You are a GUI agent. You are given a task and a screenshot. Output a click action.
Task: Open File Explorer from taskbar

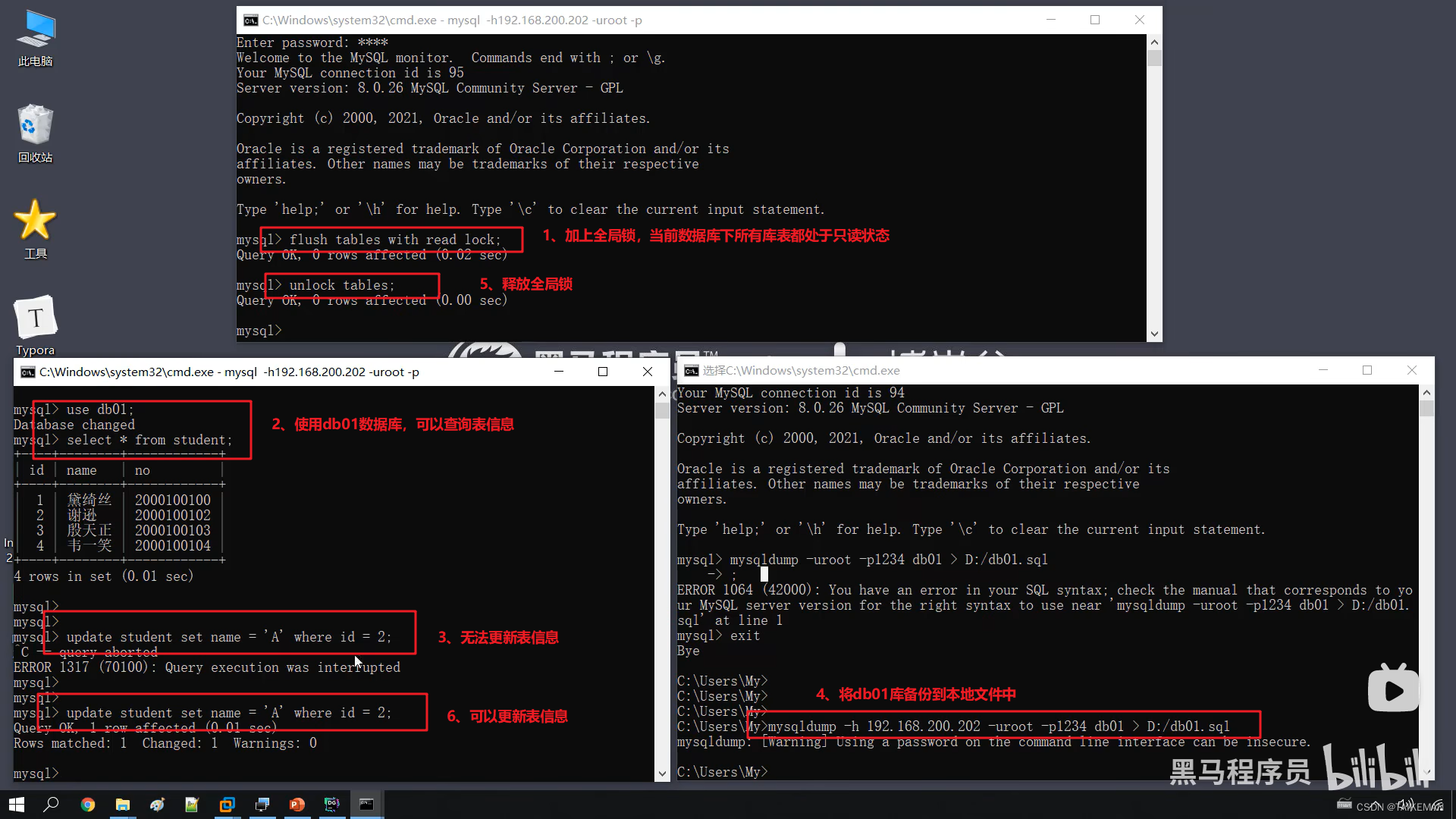pyautogui.click(x=123, y=804)
